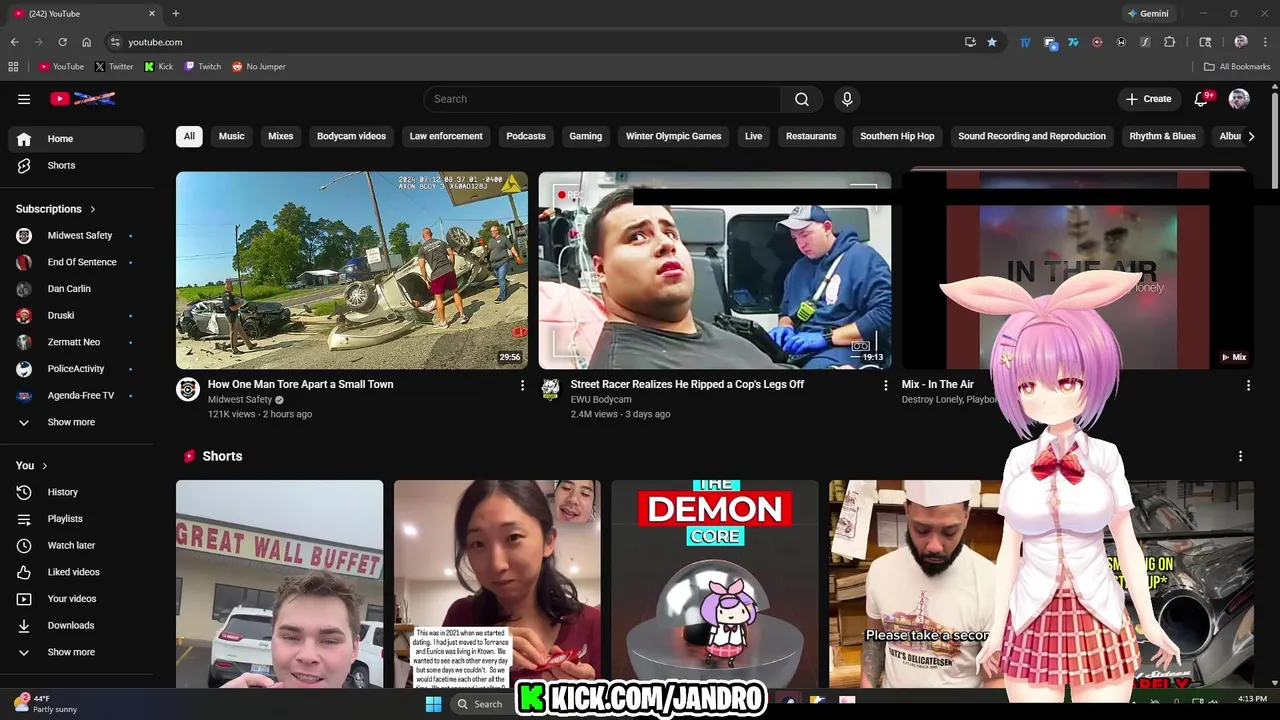Open Shorts section options menu
1280x720 pixels.
tap(1241, 456)
